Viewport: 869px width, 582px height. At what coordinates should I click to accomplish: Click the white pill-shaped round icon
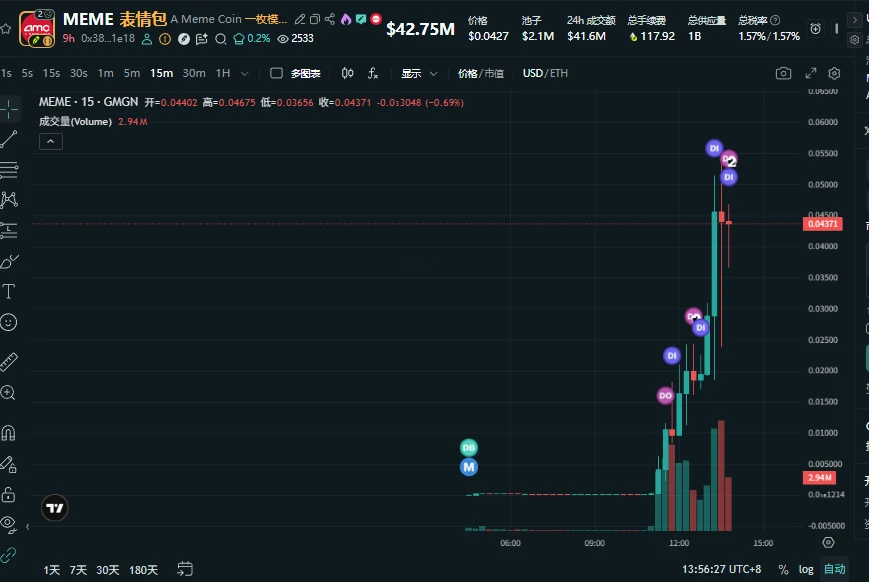(x=184, y=39)
